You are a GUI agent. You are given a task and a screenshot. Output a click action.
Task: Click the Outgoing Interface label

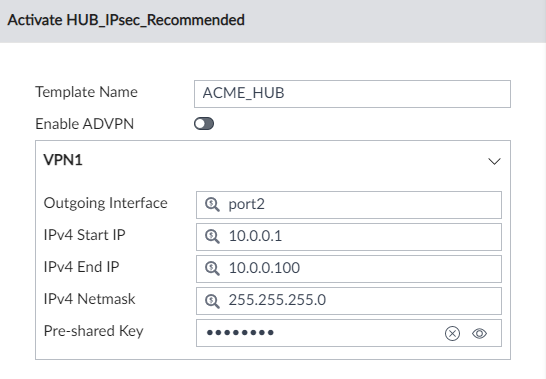click(106, 203)
